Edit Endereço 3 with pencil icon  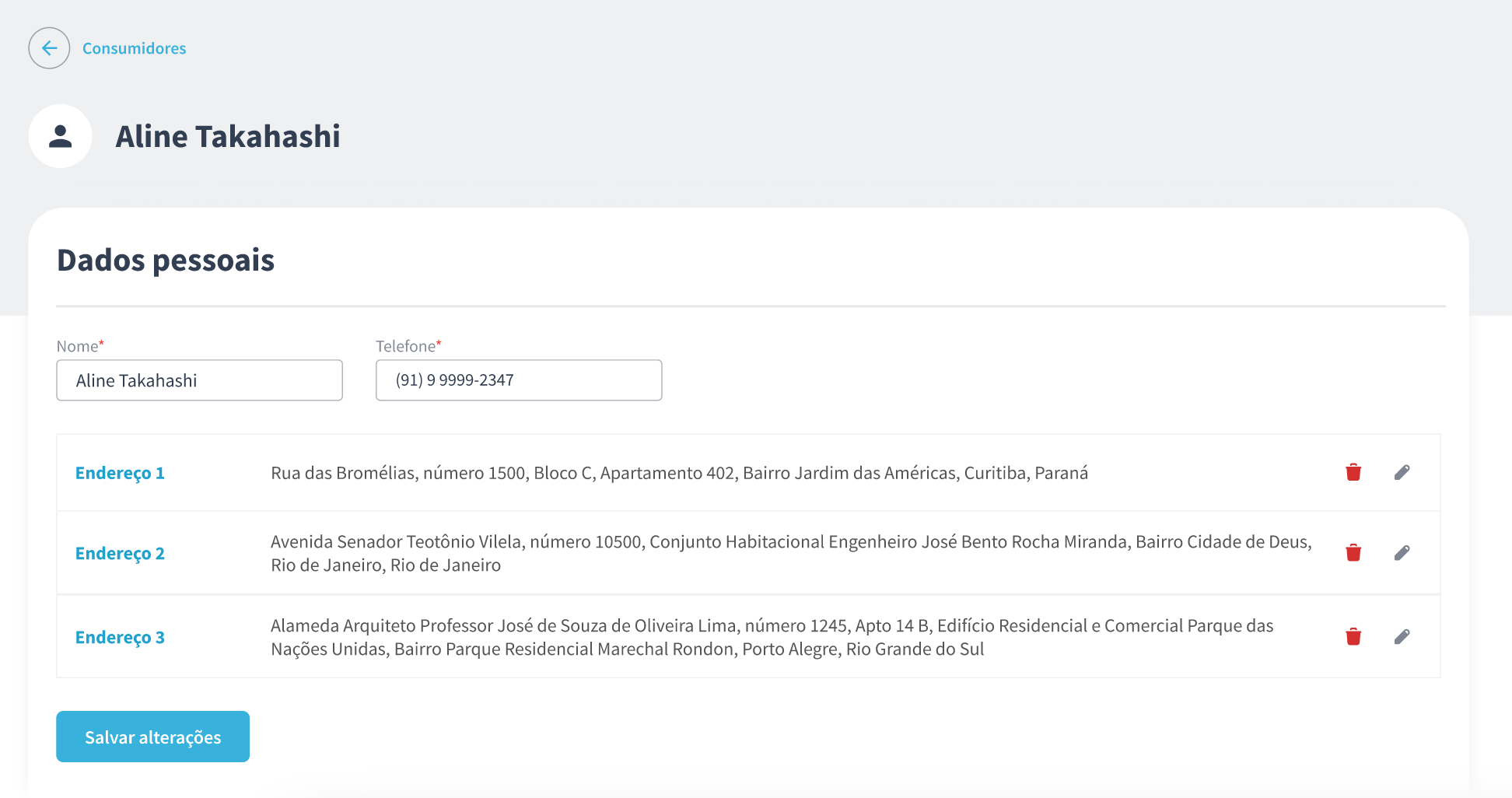click(1402, 637)
